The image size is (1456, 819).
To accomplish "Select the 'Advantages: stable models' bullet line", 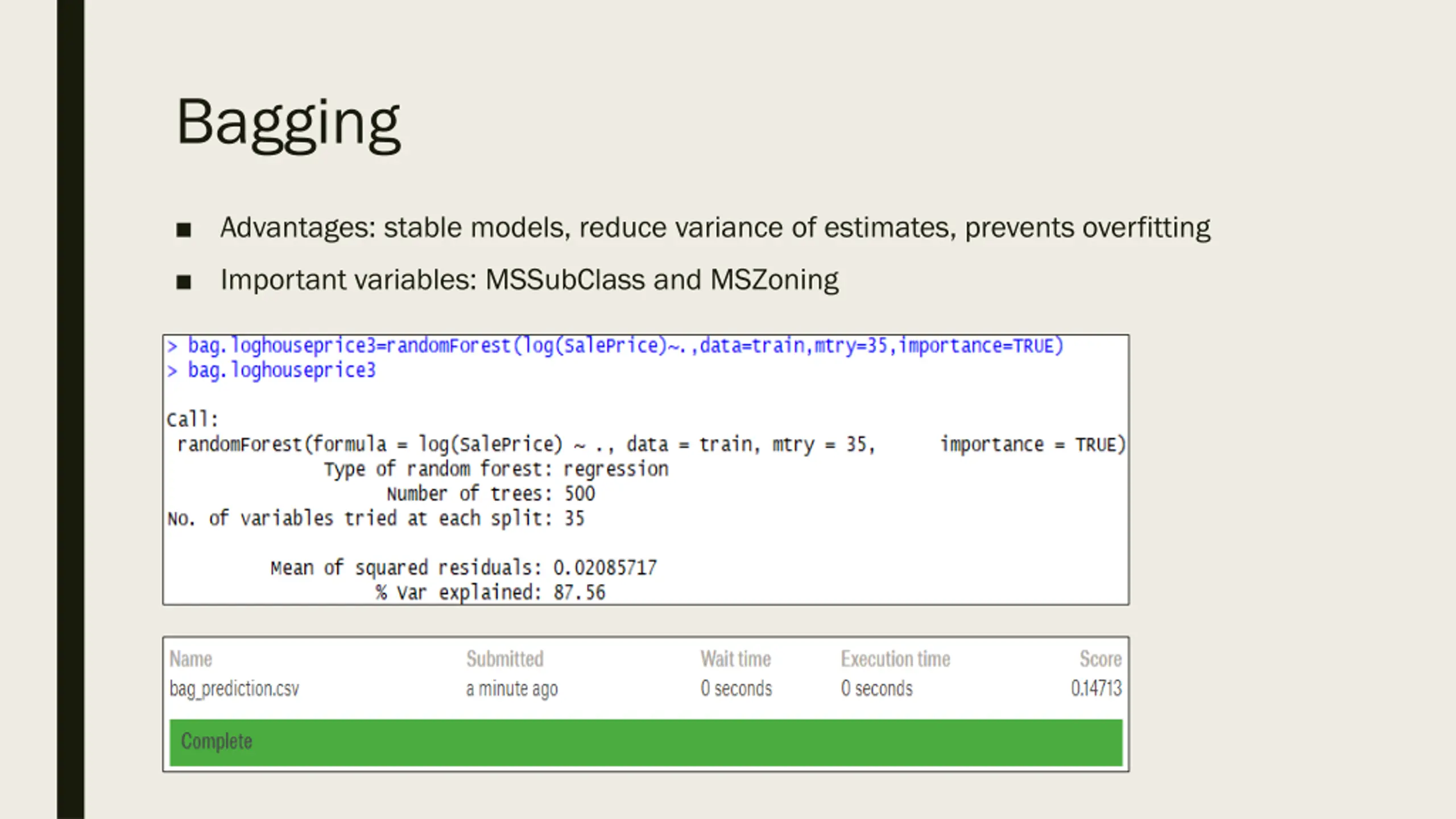I will 715,228.
